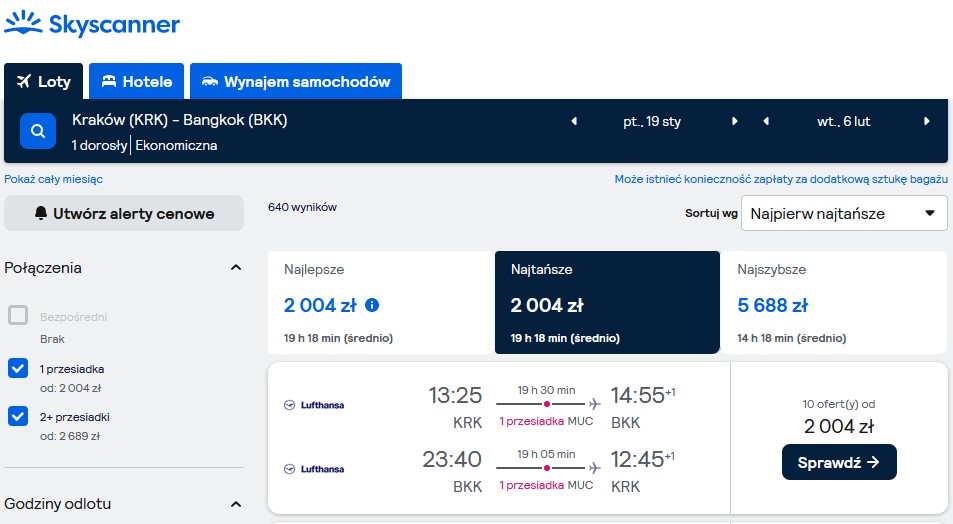
Task: Uncheck the 1 przesiadka checkbox
Action: coord(18,368)
